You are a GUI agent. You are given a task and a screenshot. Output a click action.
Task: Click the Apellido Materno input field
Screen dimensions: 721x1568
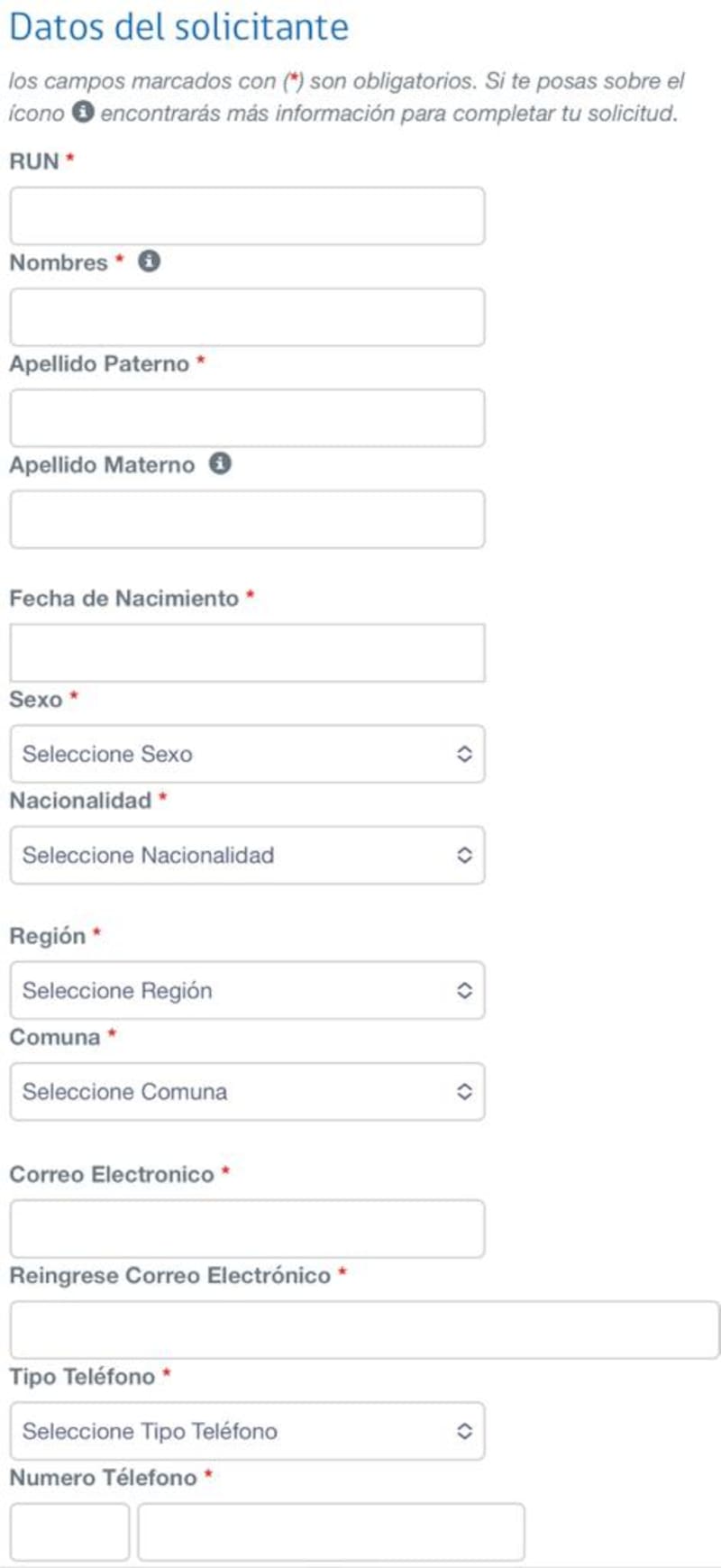[247, 519]
